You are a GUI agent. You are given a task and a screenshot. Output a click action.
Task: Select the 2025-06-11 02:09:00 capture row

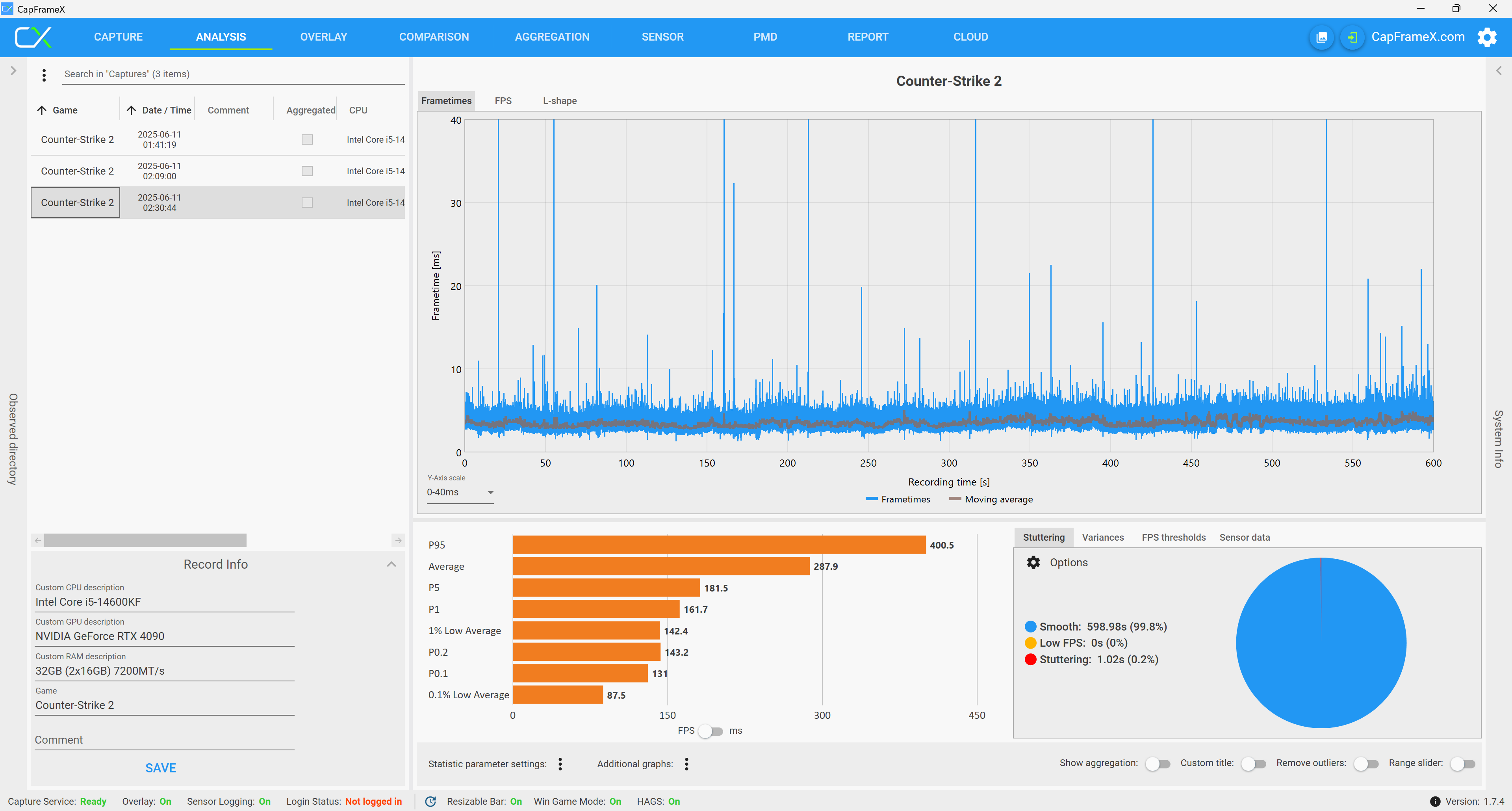tap(218, 171)
